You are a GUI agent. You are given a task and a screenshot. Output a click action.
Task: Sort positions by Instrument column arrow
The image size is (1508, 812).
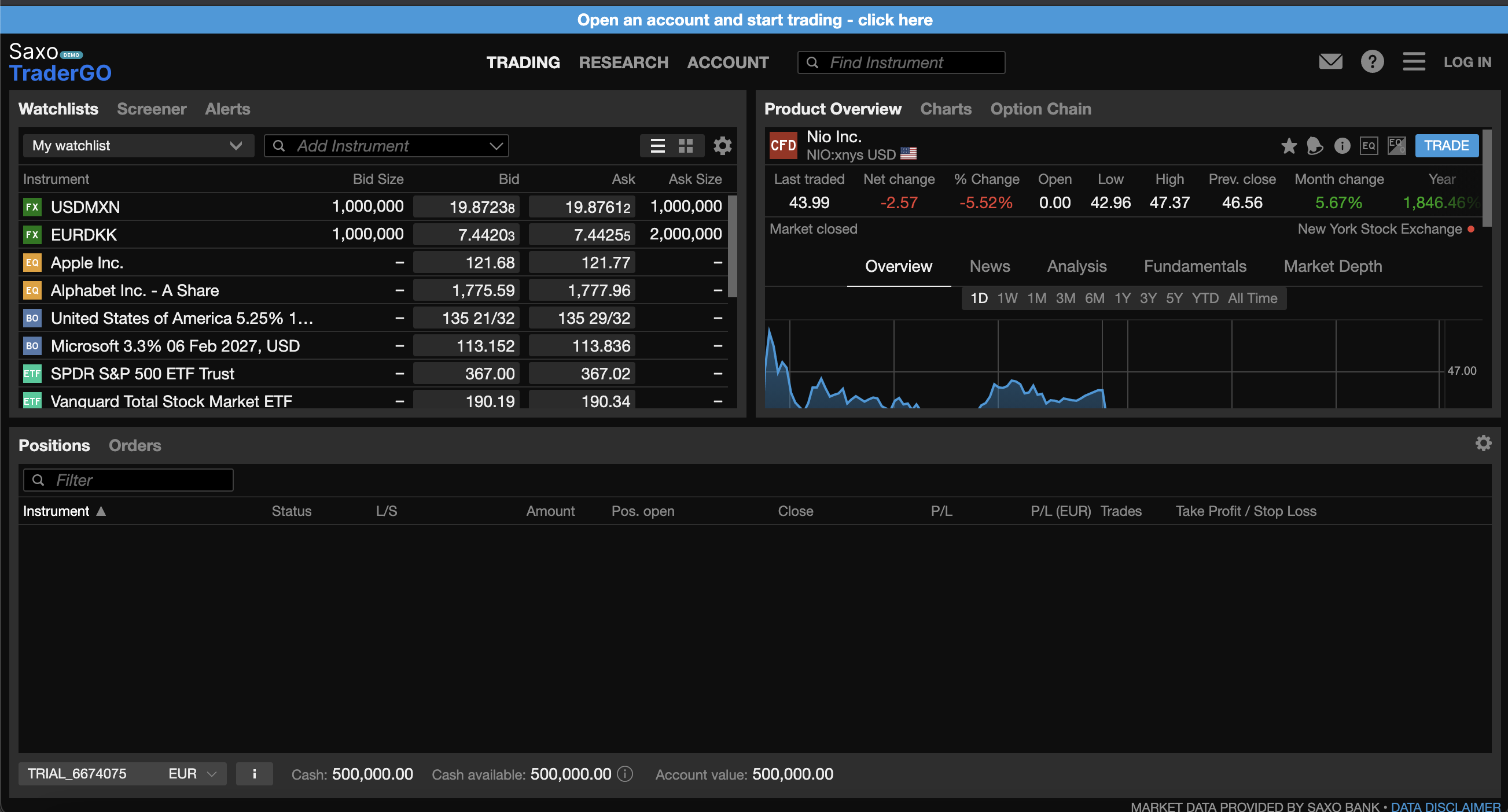pyautogui.click(x=101, y=511)
